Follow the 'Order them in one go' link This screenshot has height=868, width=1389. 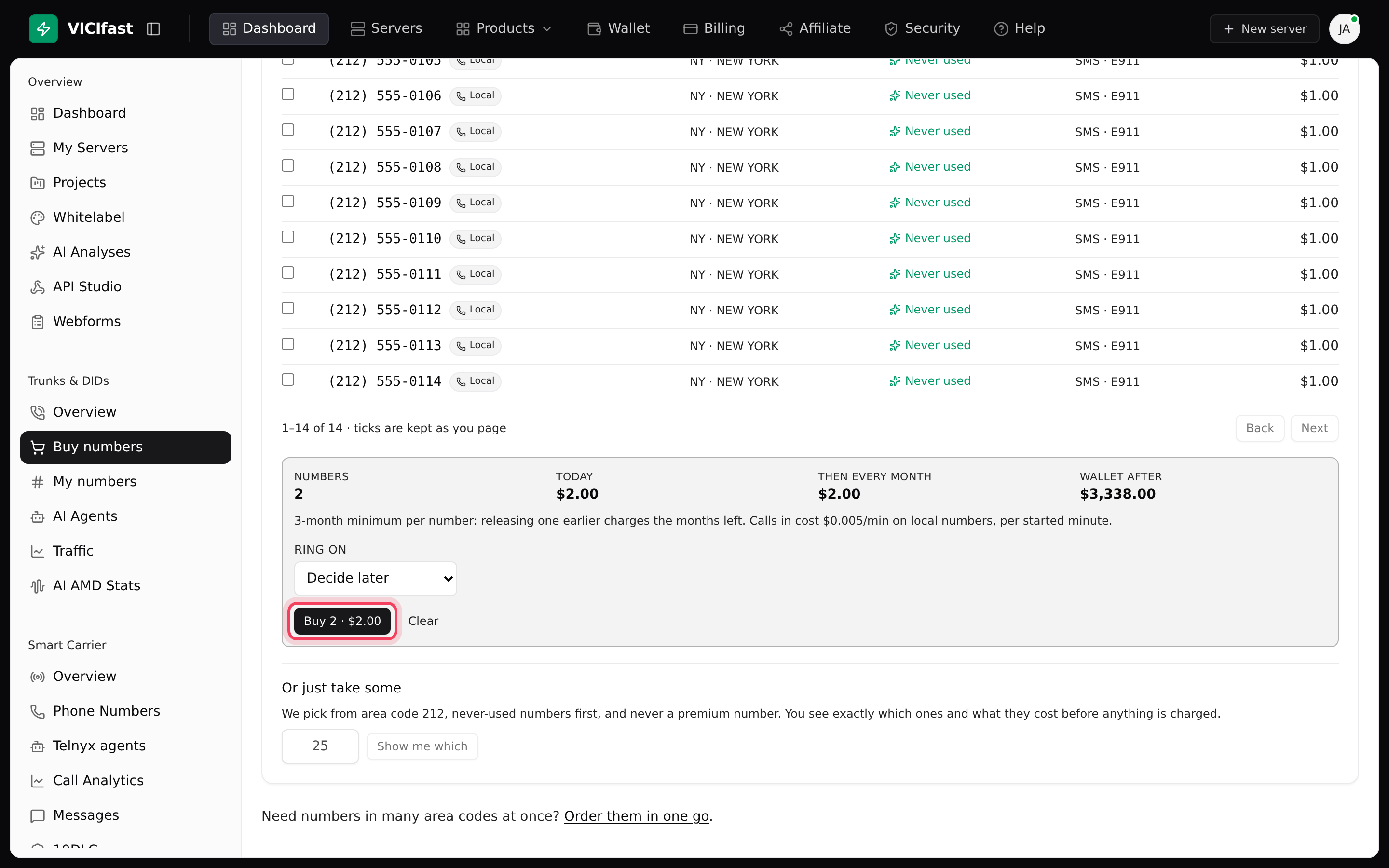coord(637,816)
